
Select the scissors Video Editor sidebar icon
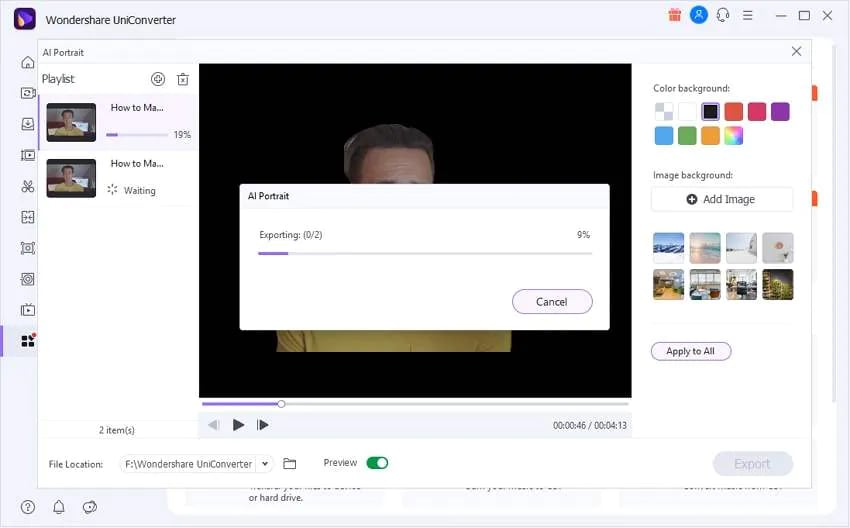coord(28,186)
